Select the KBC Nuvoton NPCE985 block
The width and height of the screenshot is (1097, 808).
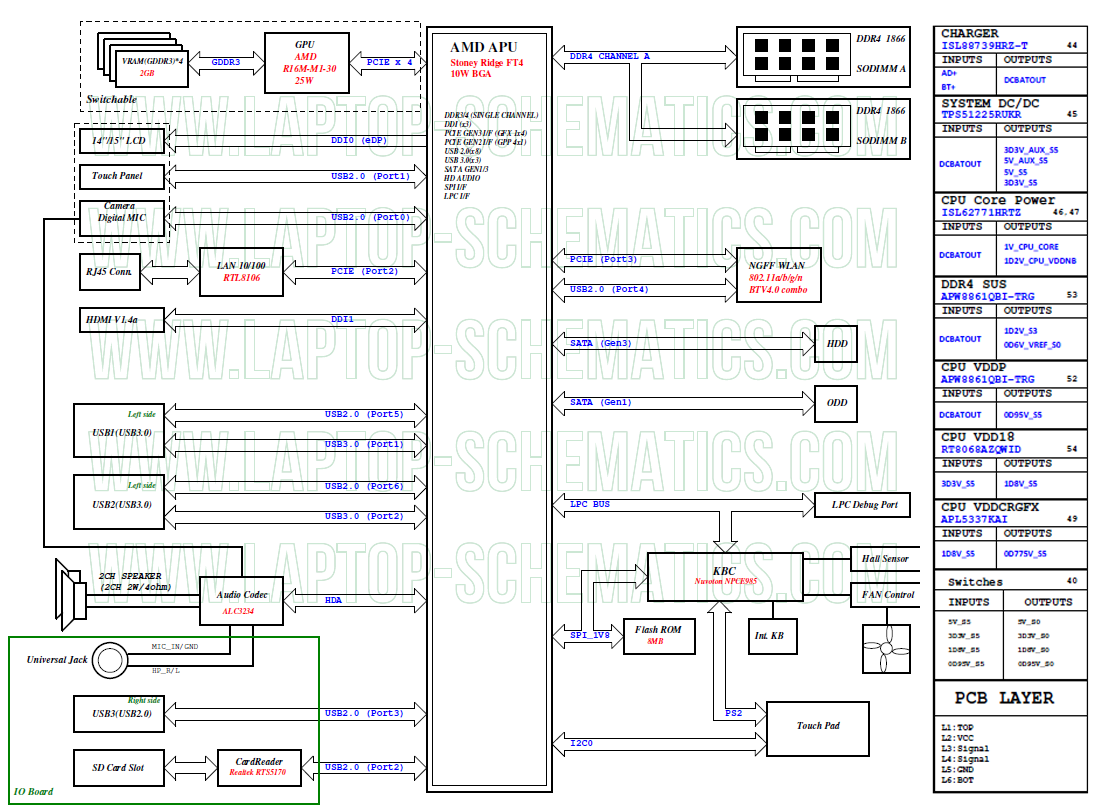point(725,576)
